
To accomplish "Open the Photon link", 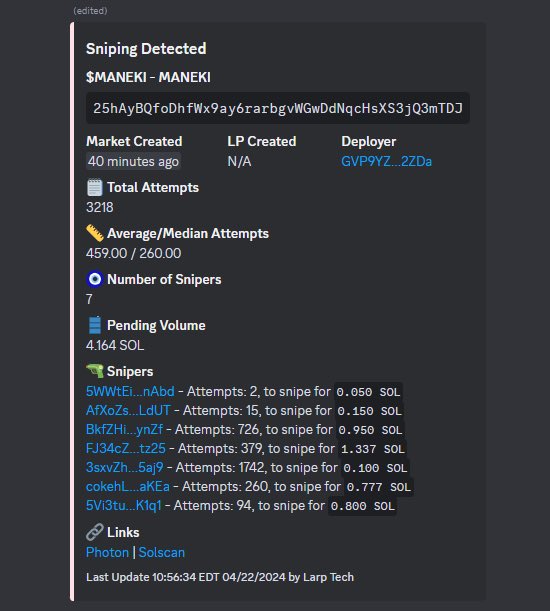I will (x=107, y=552).
